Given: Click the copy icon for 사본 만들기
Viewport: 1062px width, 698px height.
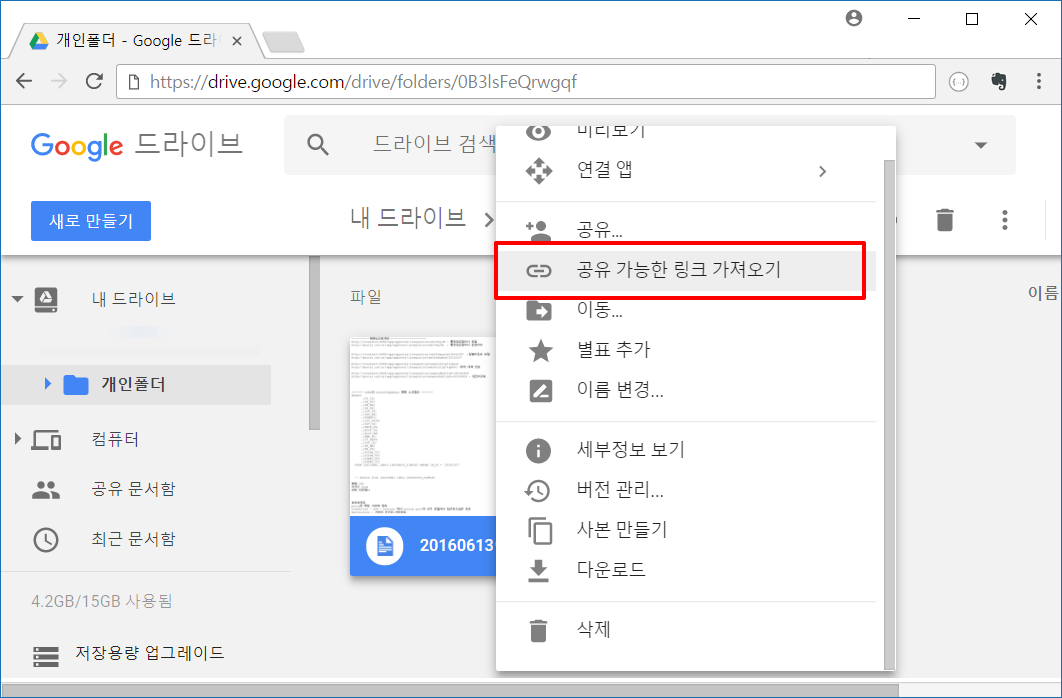Looking at the screenshot, I should tap(540, 530).
